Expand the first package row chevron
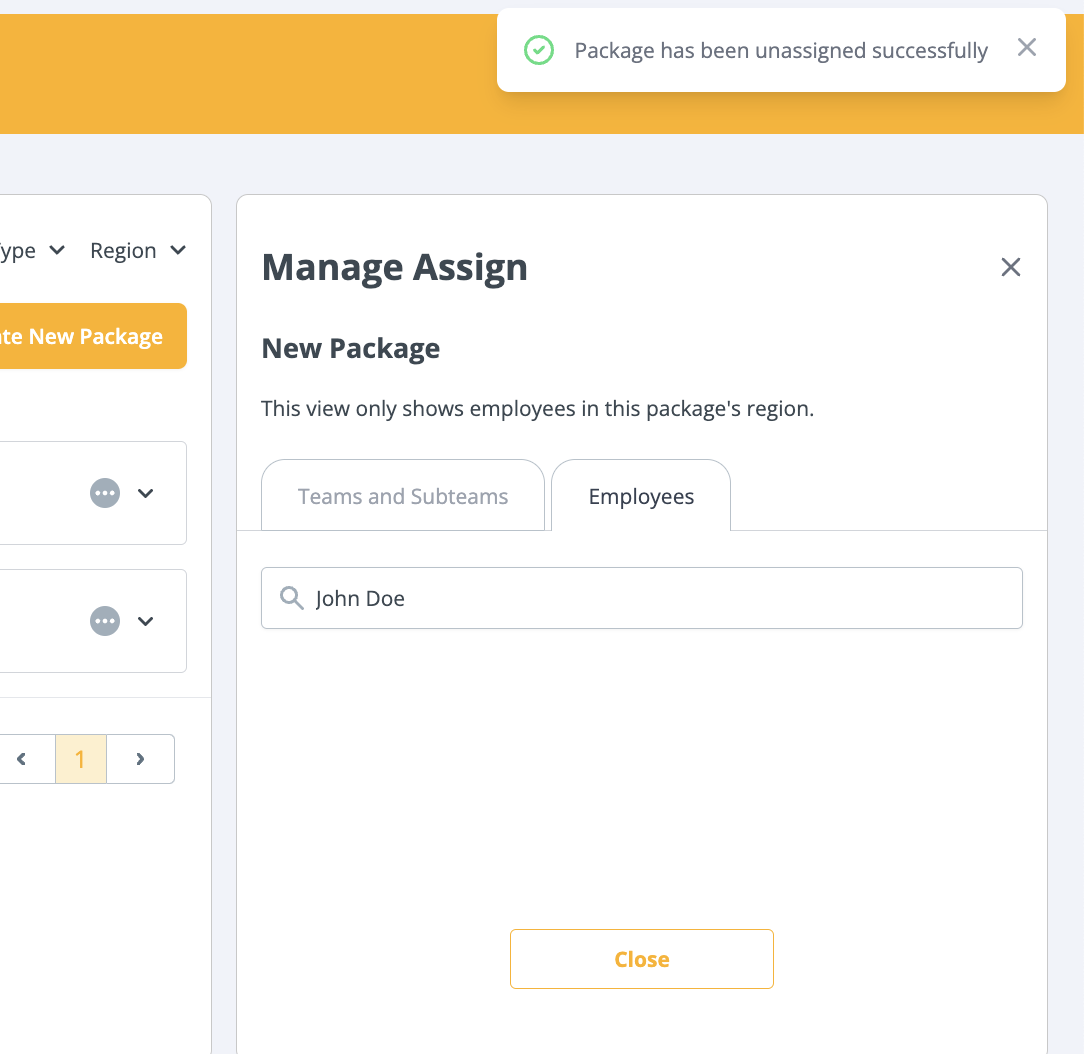This screenshot has width=1084, height=1054. click(x=146, y=493)
